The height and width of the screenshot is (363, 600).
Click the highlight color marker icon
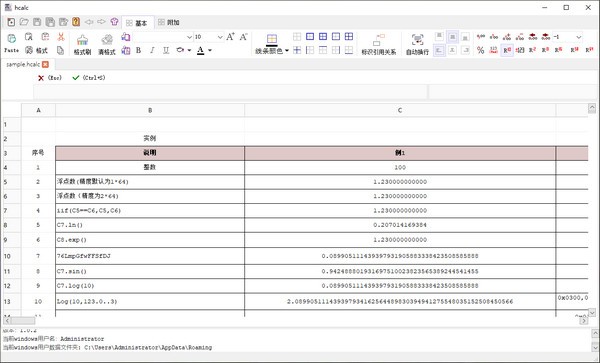[x=180, y=50]
